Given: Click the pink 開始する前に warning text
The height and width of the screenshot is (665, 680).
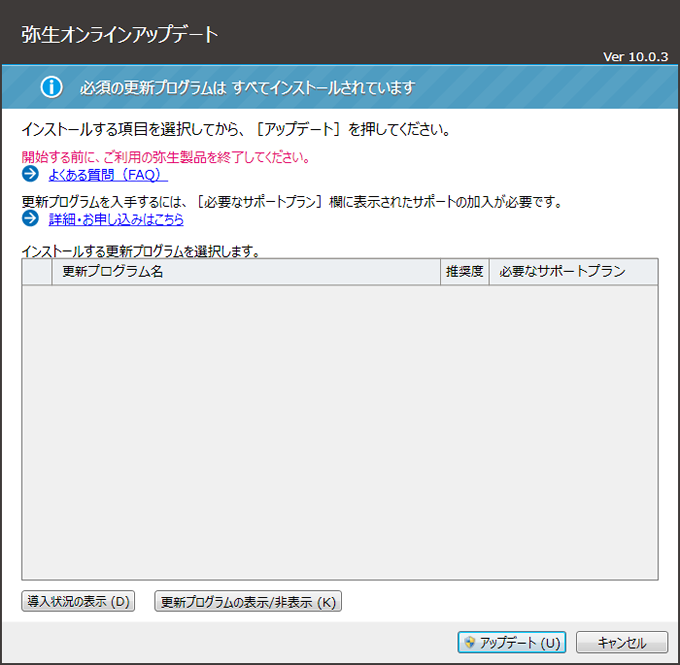Looking at the screenshot, I should [166, 157].
